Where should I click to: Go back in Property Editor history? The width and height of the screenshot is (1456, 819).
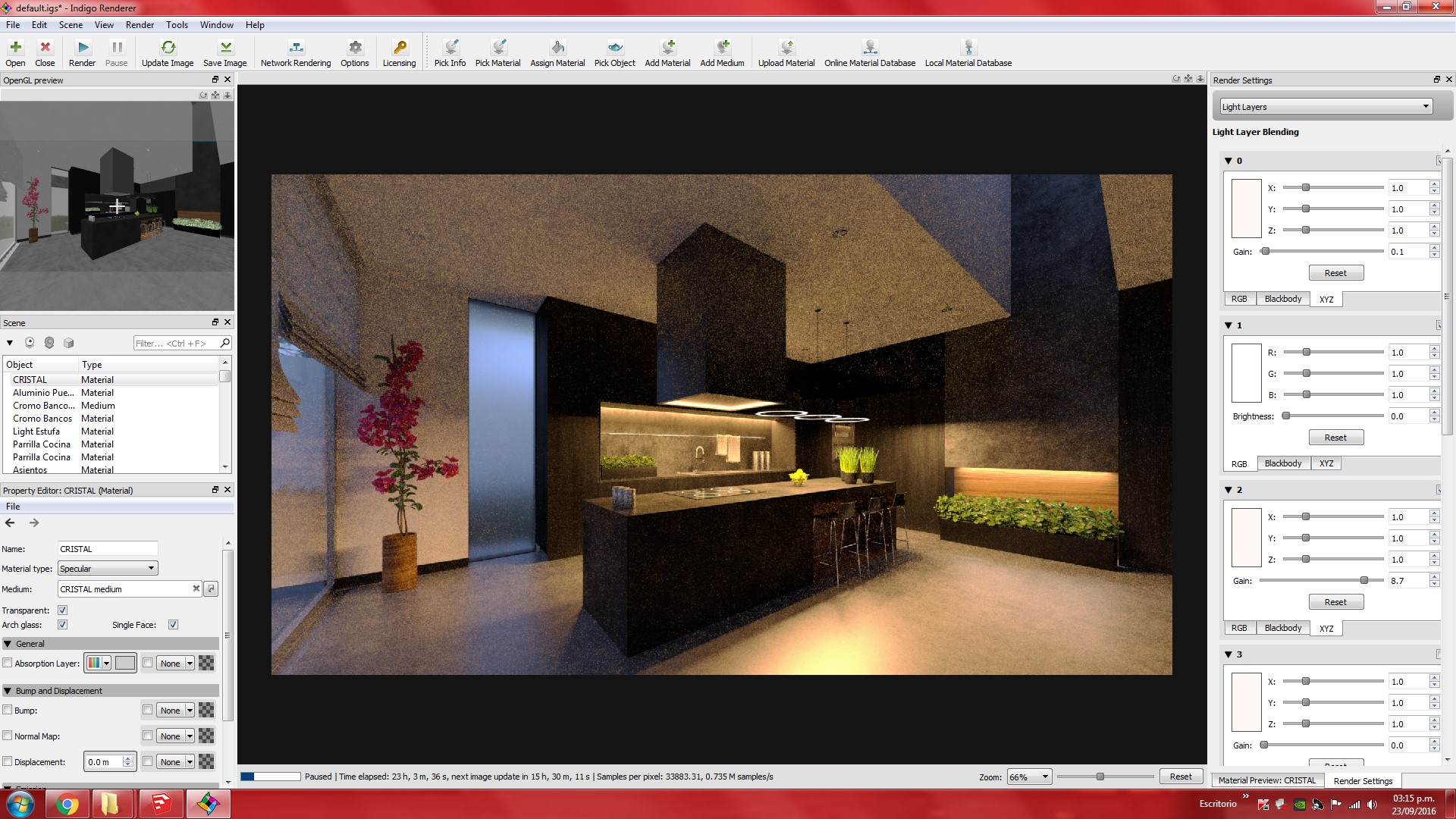[10, 522]
